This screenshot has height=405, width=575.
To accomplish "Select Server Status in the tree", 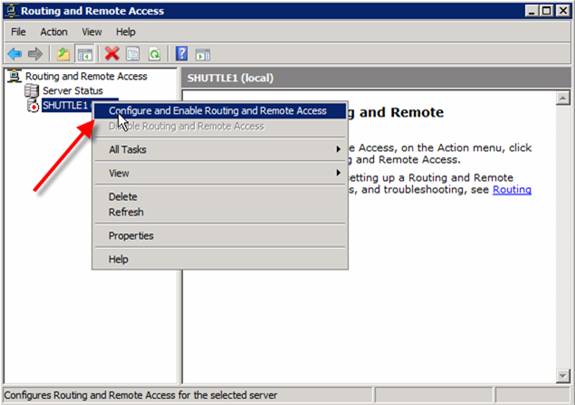I will [x=73, y=91].
